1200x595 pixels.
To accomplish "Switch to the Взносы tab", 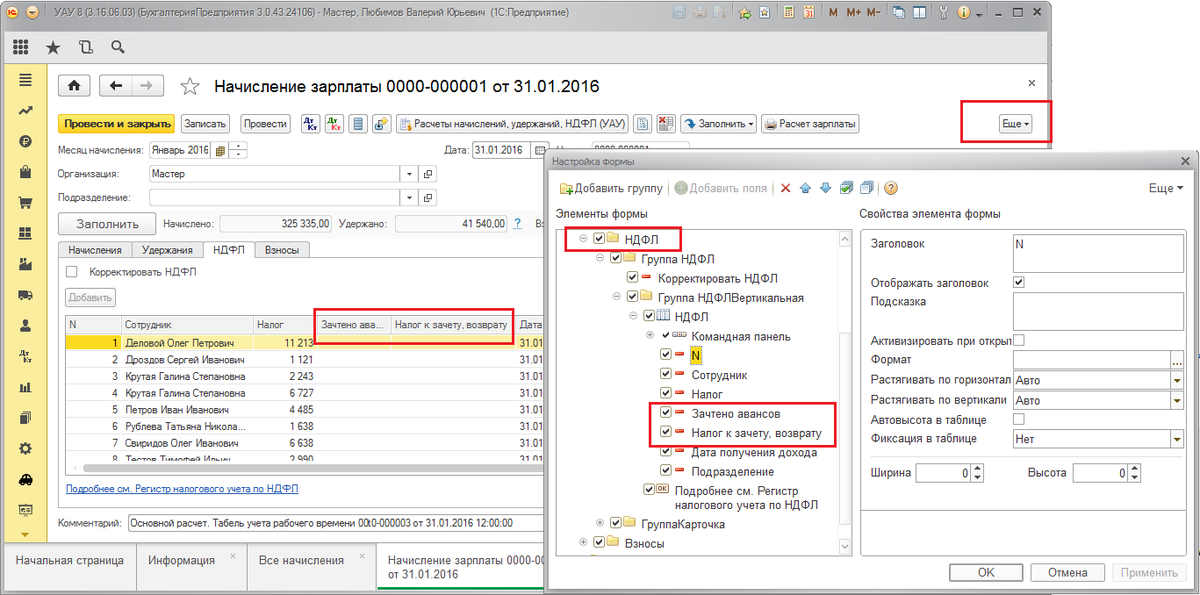I will pos(282,250).
